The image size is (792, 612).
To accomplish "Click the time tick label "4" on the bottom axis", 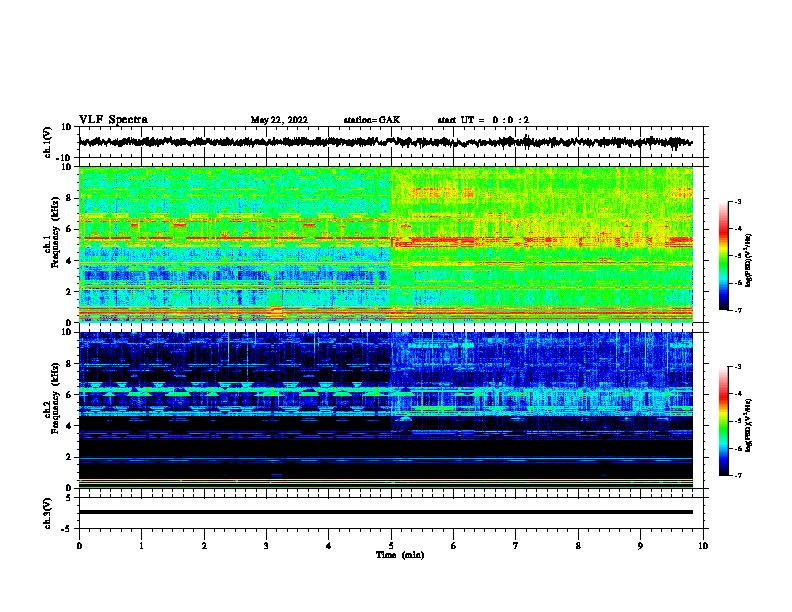I will click(329, 546).
